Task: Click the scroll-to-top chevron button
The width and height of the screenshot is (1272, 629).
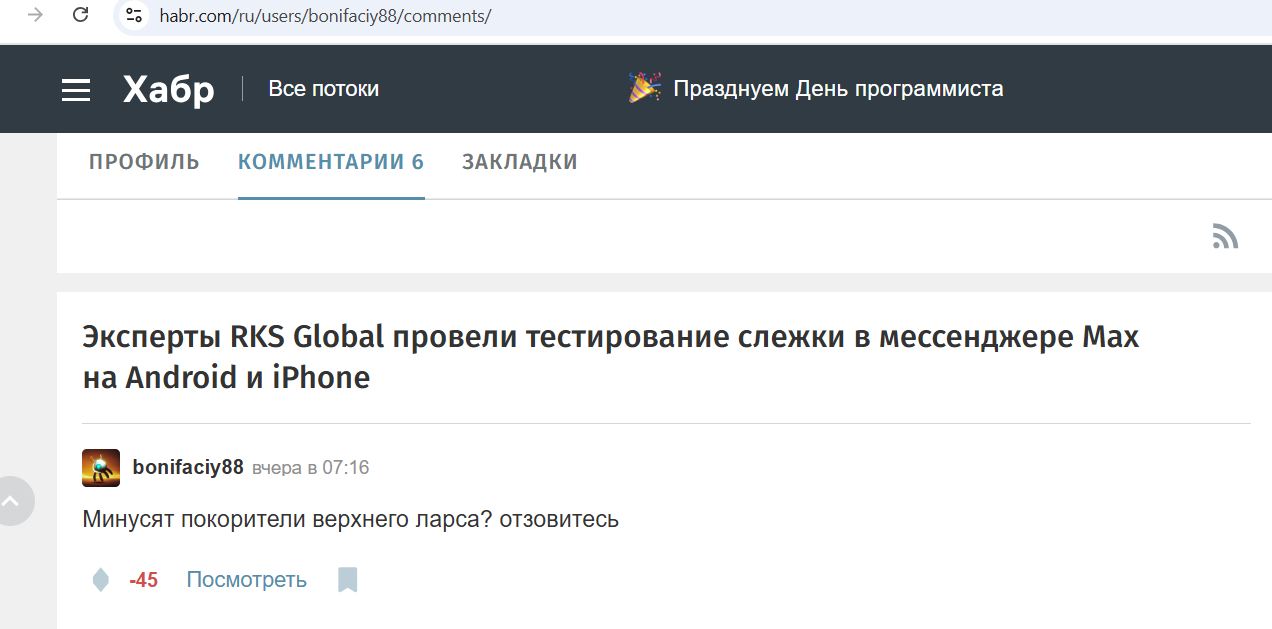Action: point(13,501)
